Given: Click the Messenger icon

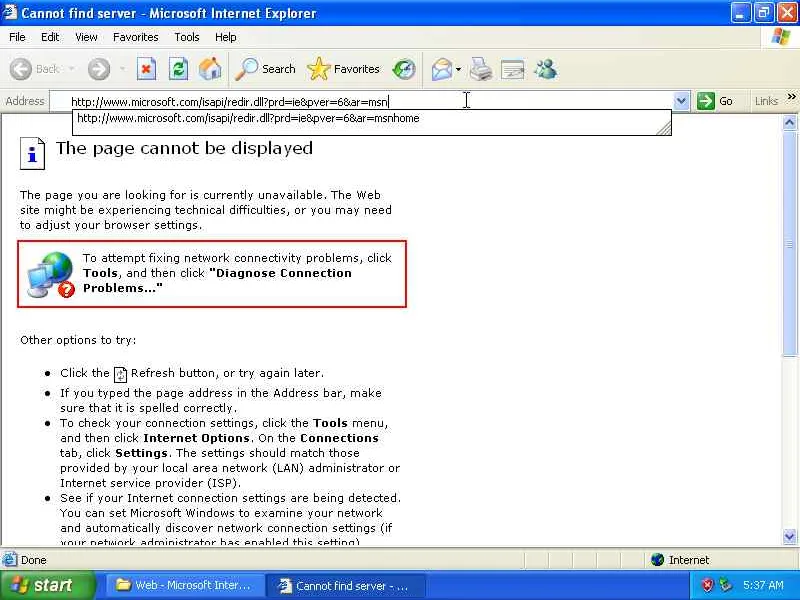Looking at the screenshot, I should click(545, 69).
